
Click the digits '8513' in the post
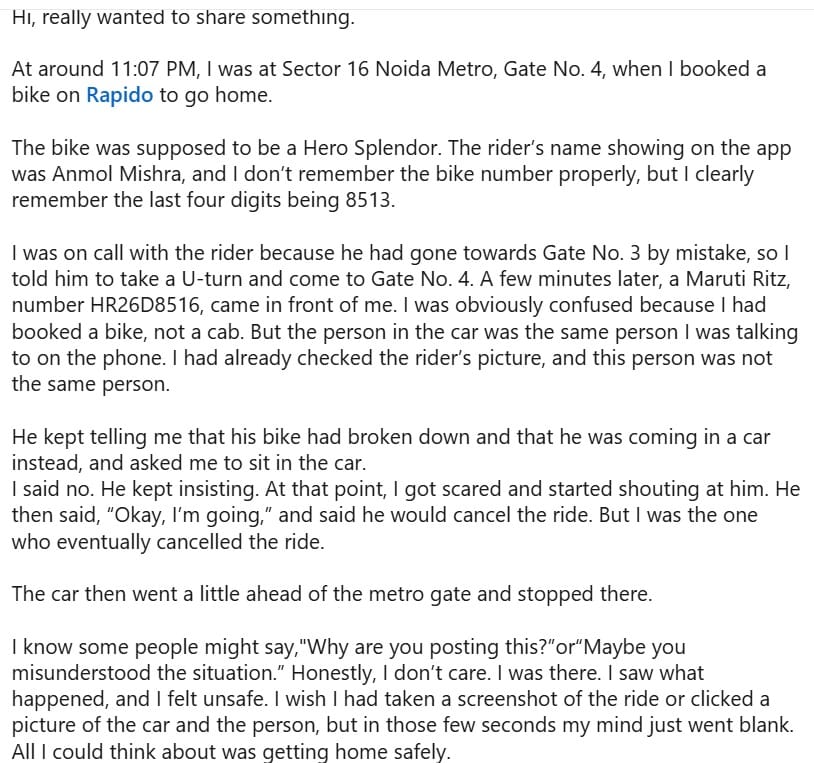coord(370,200)
